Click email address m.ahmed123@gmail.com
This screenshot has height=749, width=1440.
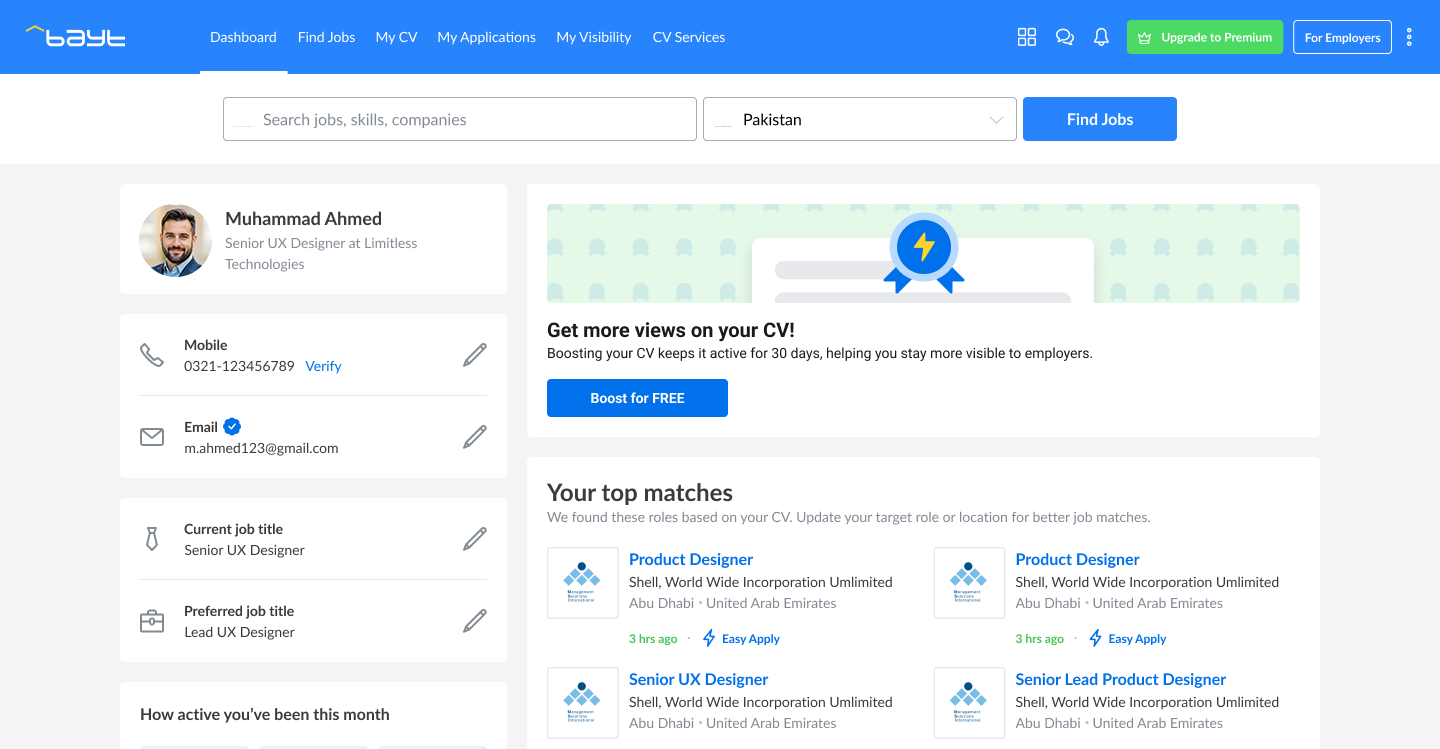[261, 448]
